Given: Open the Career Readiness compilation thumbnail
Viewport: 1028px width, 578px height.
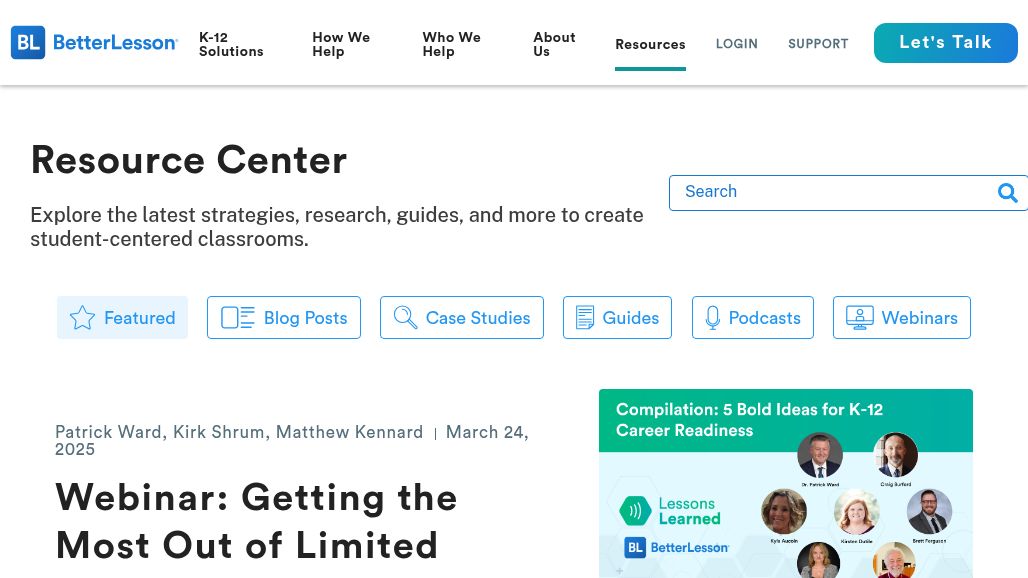Looking at the screenshot, I should click(785, 484).
